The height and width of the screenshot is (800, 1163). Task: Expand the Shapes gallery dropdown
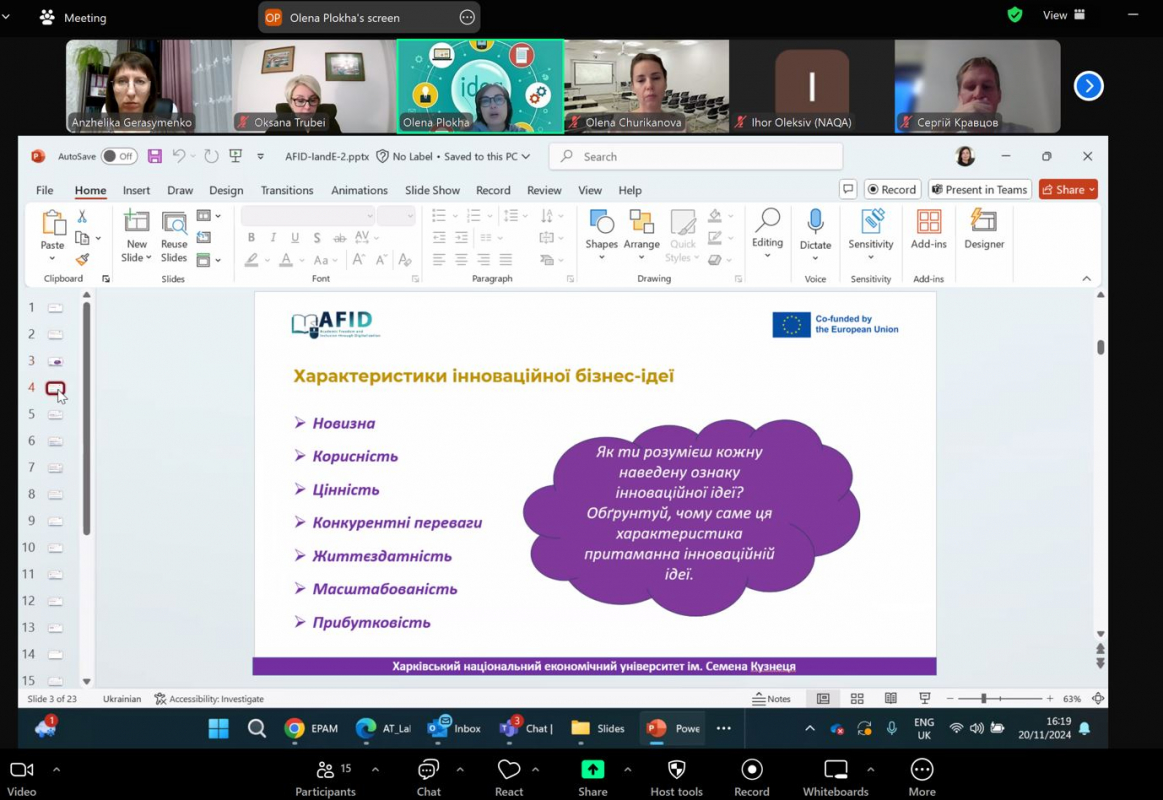(601, 258)
